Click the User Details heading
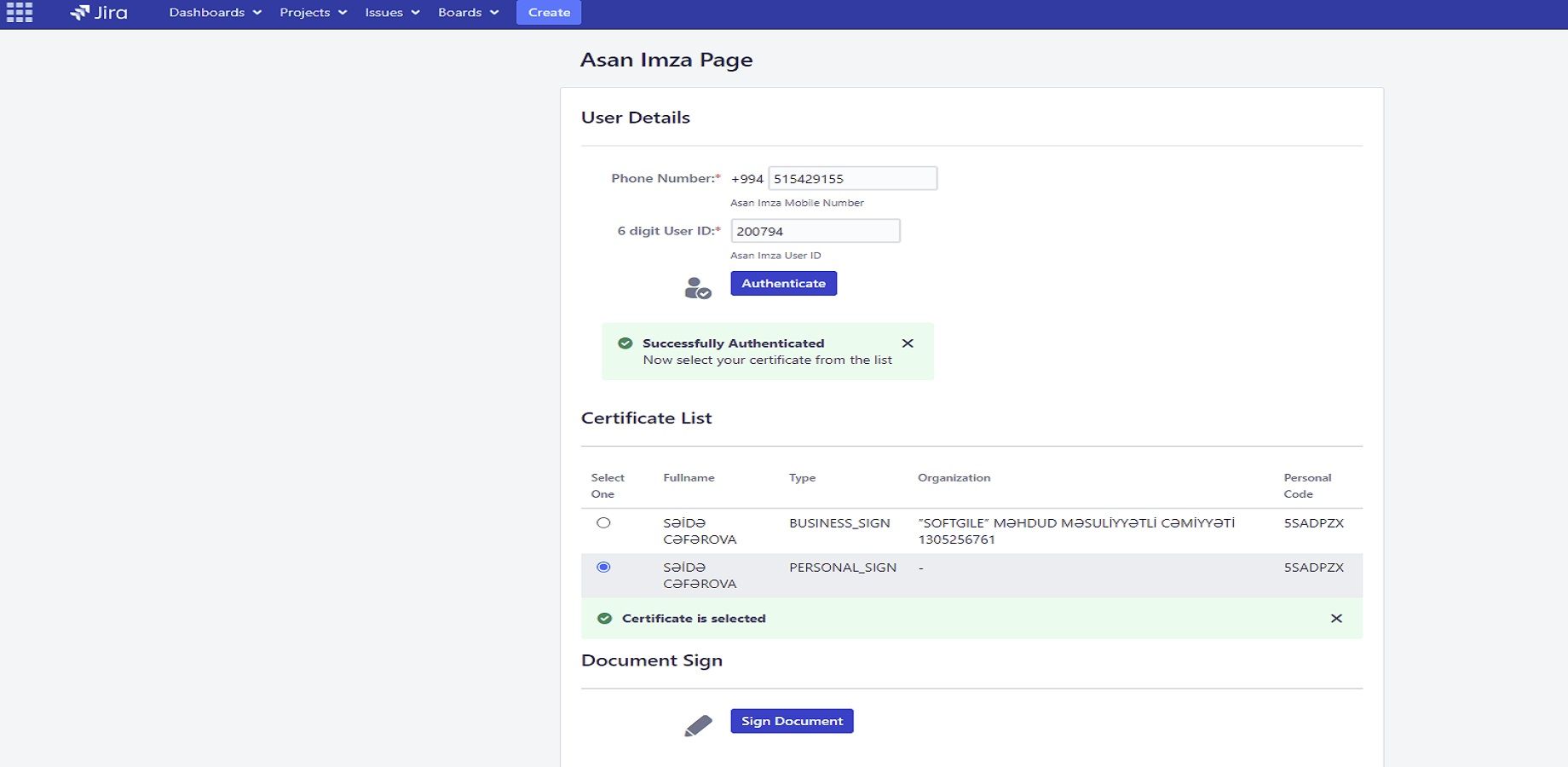The image size is (1568, 767). (x=636, y=118)
